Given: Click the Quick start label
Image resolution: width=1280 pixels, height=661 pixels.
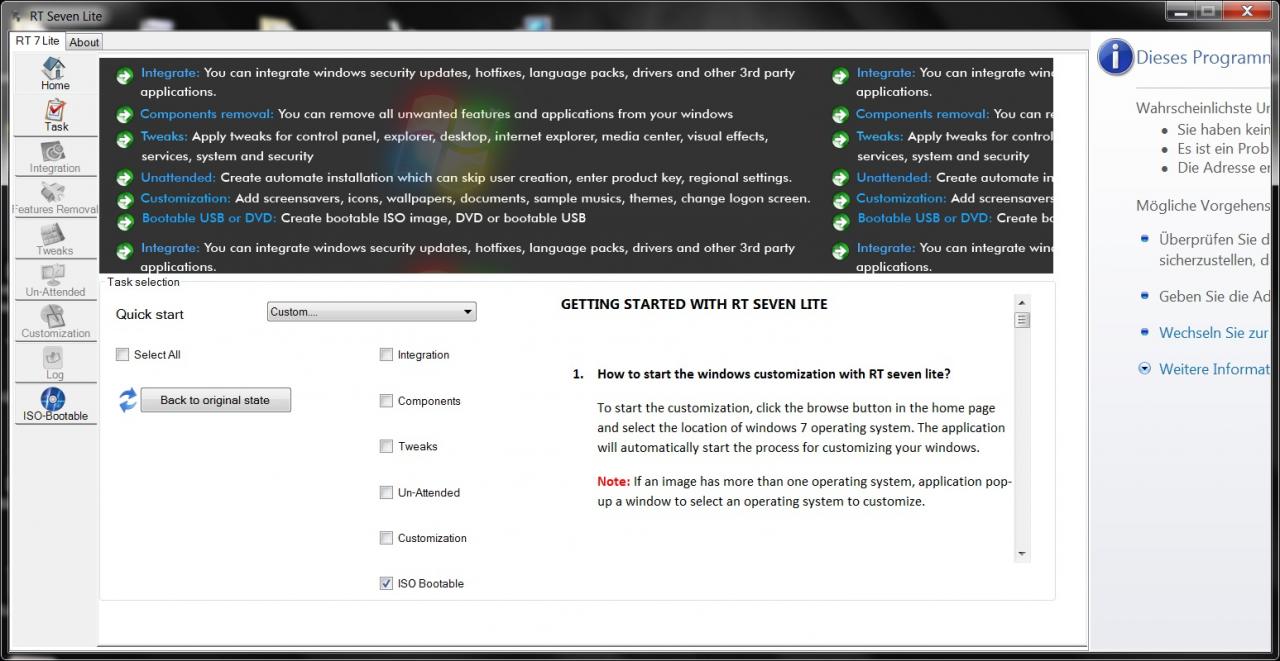Looking at the screenshot, I should coord(150,314).
